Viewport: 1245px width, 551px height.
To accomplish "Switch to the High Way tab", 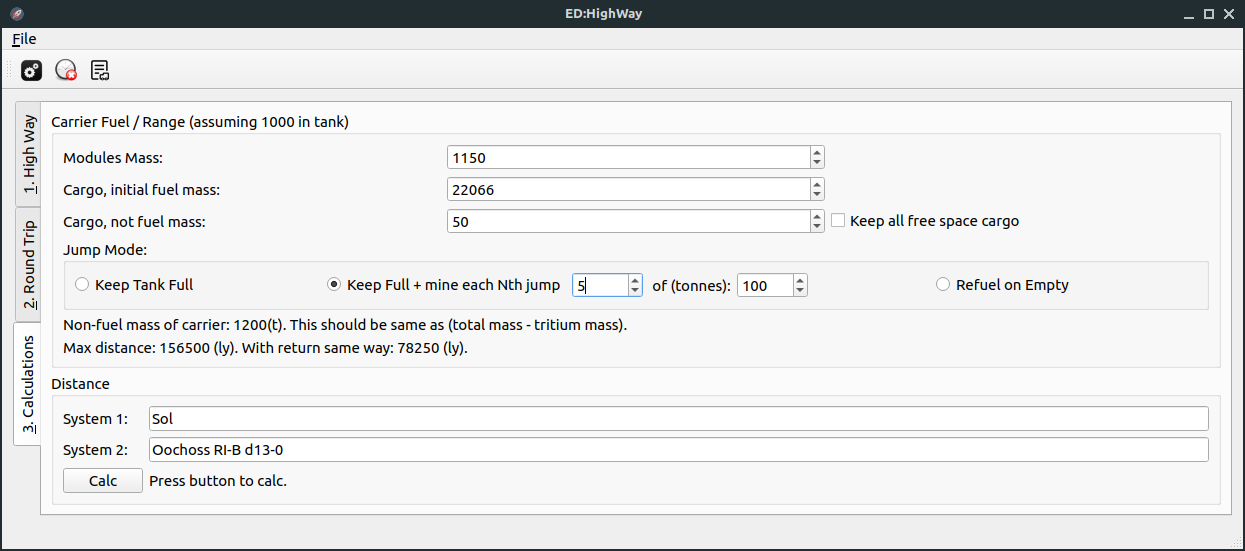I will pyautogui.click(x=28, y=154).
